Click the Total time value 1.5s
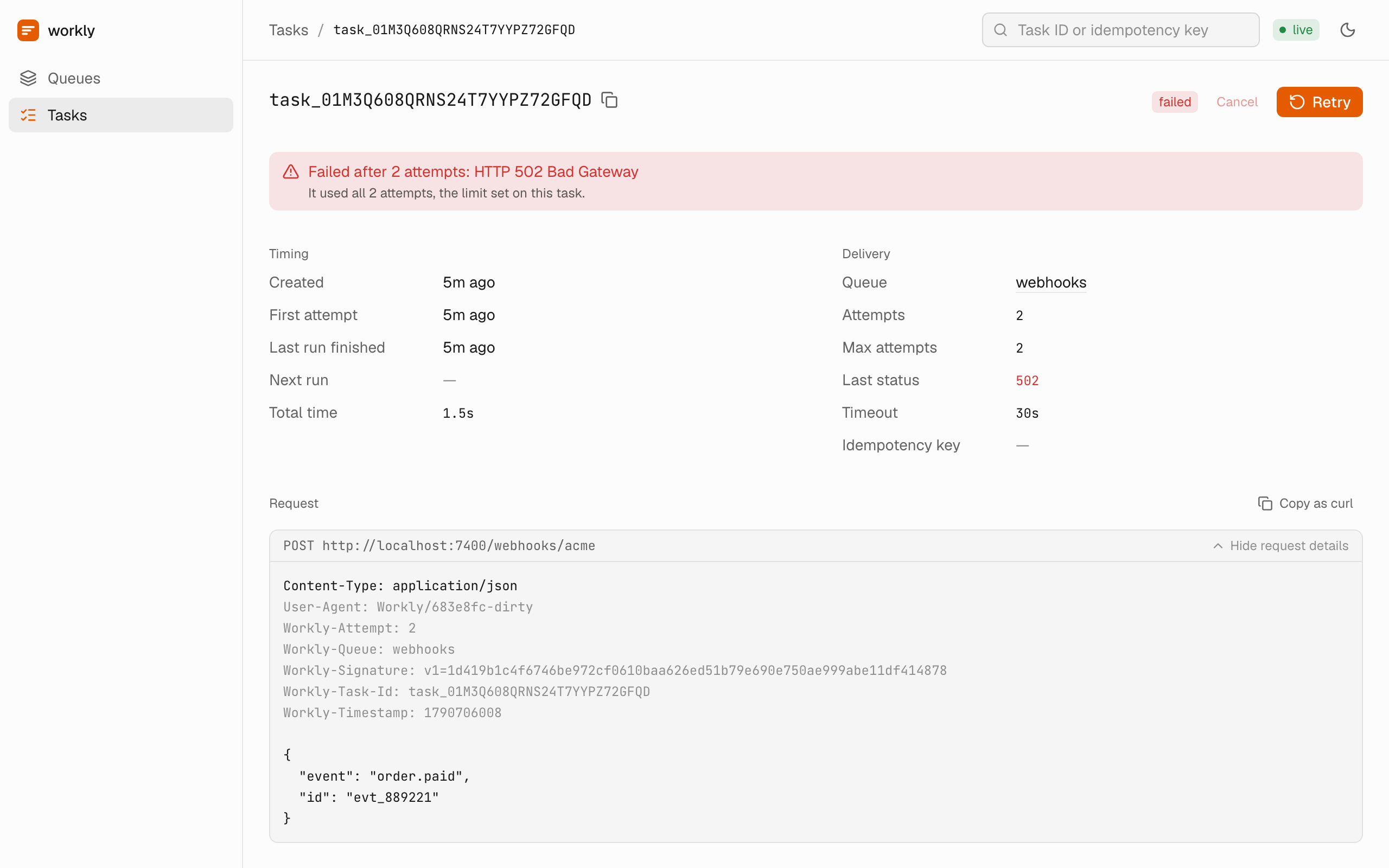Viewport: 1389px width, 868px height. (458, 413)
